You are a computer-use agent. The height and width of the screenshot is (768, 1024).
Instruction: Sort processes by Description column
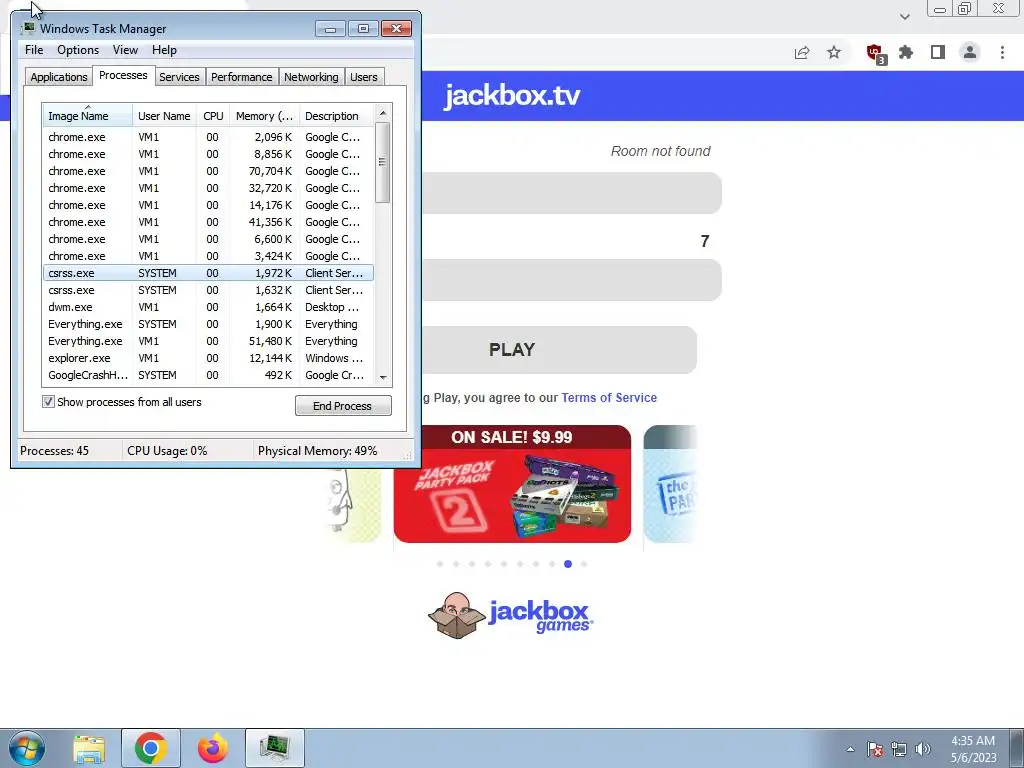pyautogui.click(x=337, y=116)
